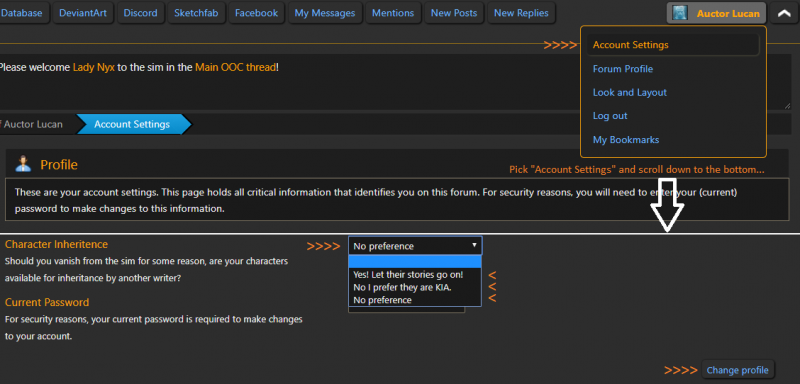The width and height of the screenshot is (800, 384).
Task: Open the Sketchfab navigation button
Action: tap(196, 13)
